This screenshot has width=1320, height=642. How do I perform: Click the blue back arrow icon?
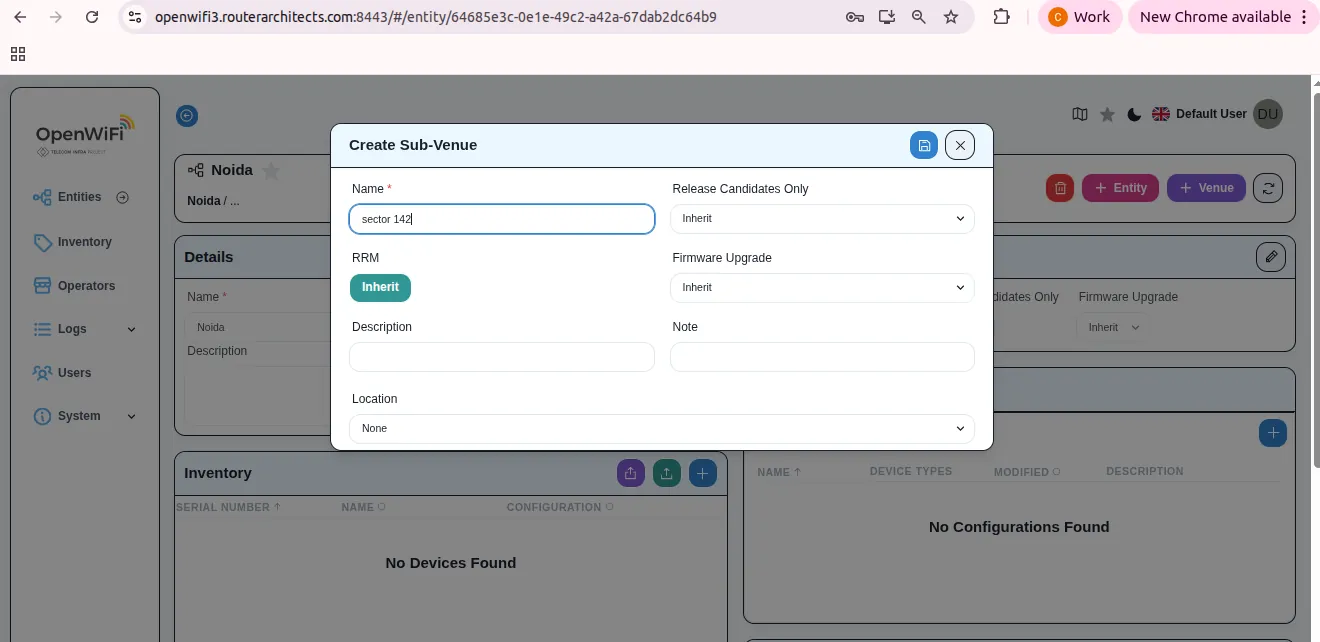[x=187, y=116]
